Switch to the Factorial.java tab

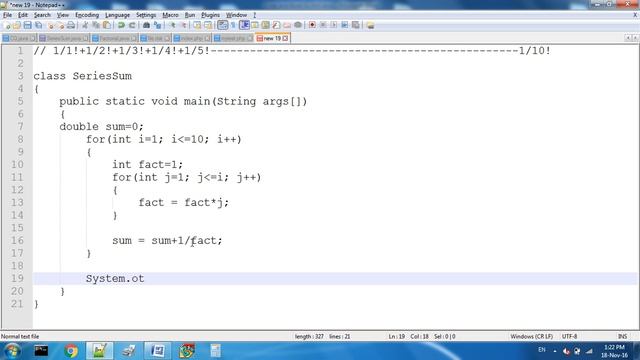(x=114, y=38)
